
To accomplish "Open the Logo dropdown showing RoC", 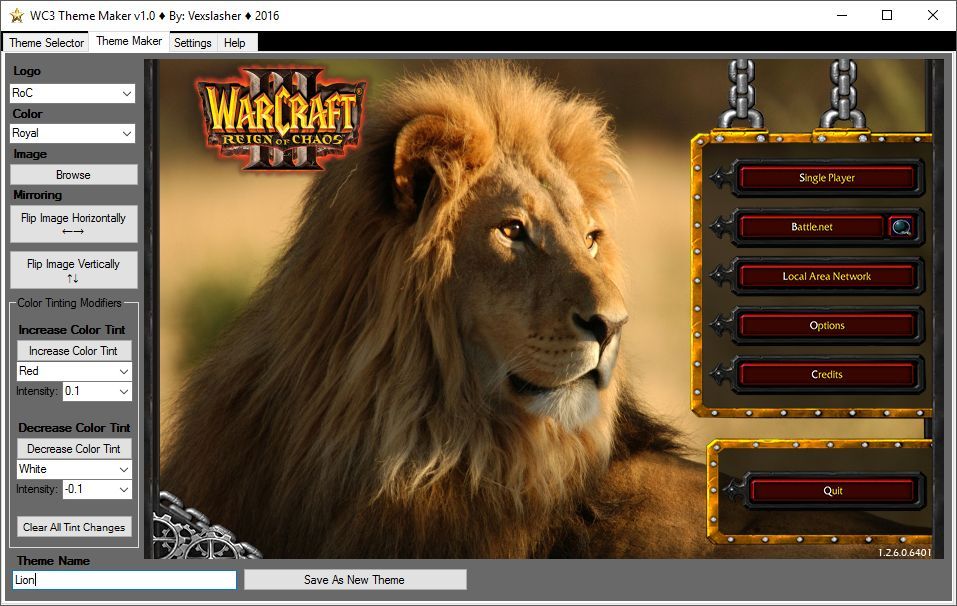I will (x=73, y=93).
